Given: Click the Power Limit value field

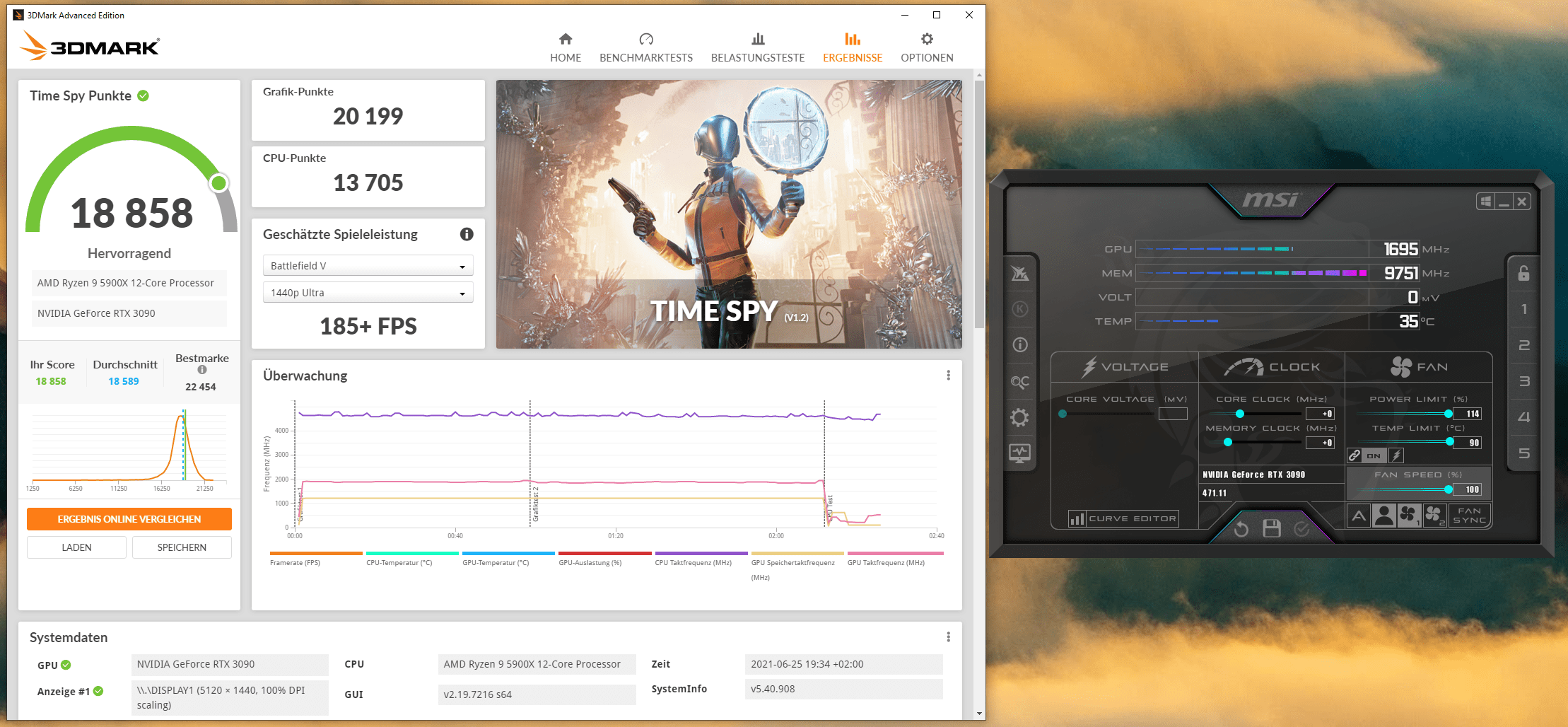Looking at the screenshot, I should click(1468, 414).
